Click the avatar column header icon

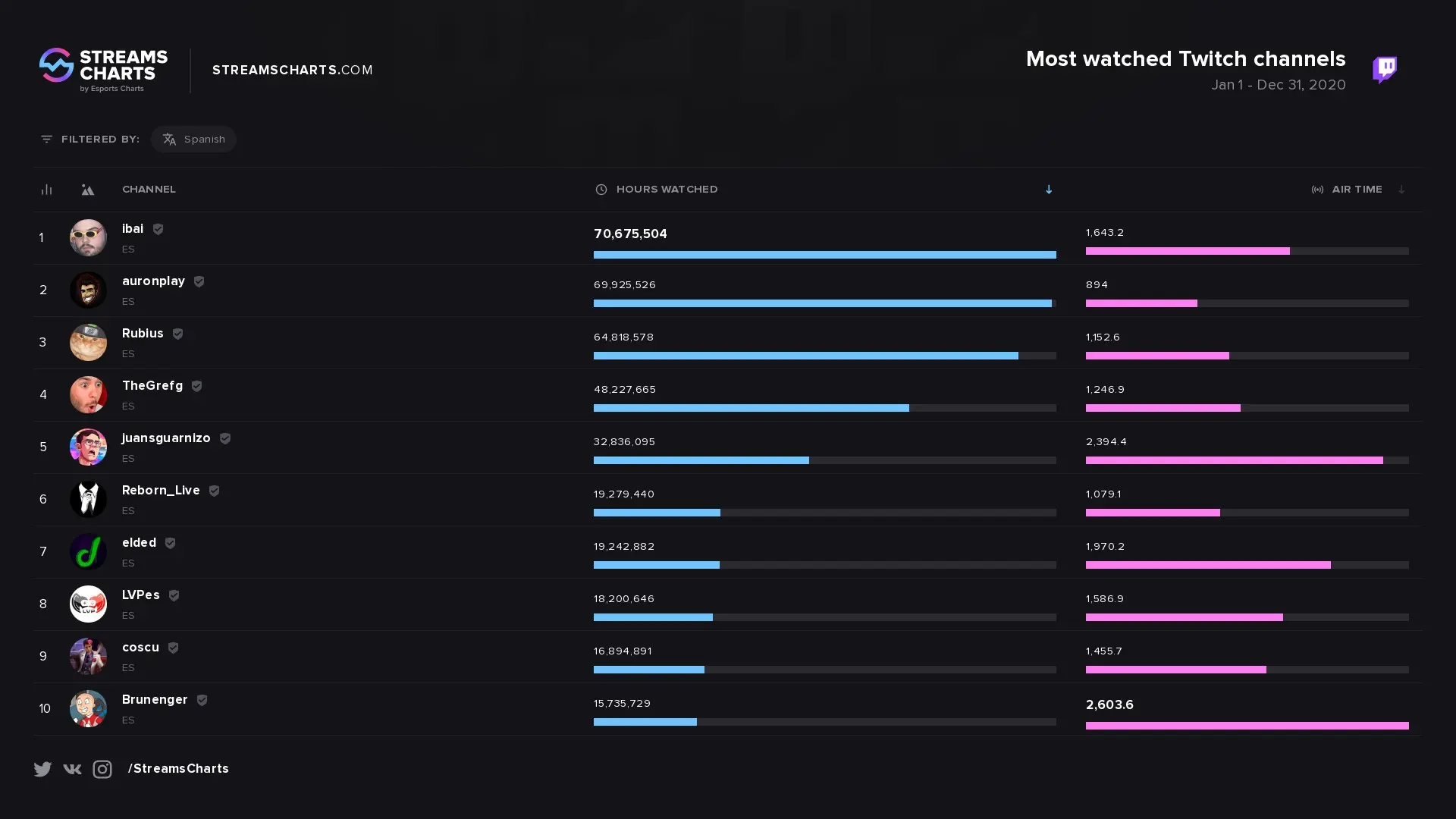pyautogui.click(x=88, y=190)
